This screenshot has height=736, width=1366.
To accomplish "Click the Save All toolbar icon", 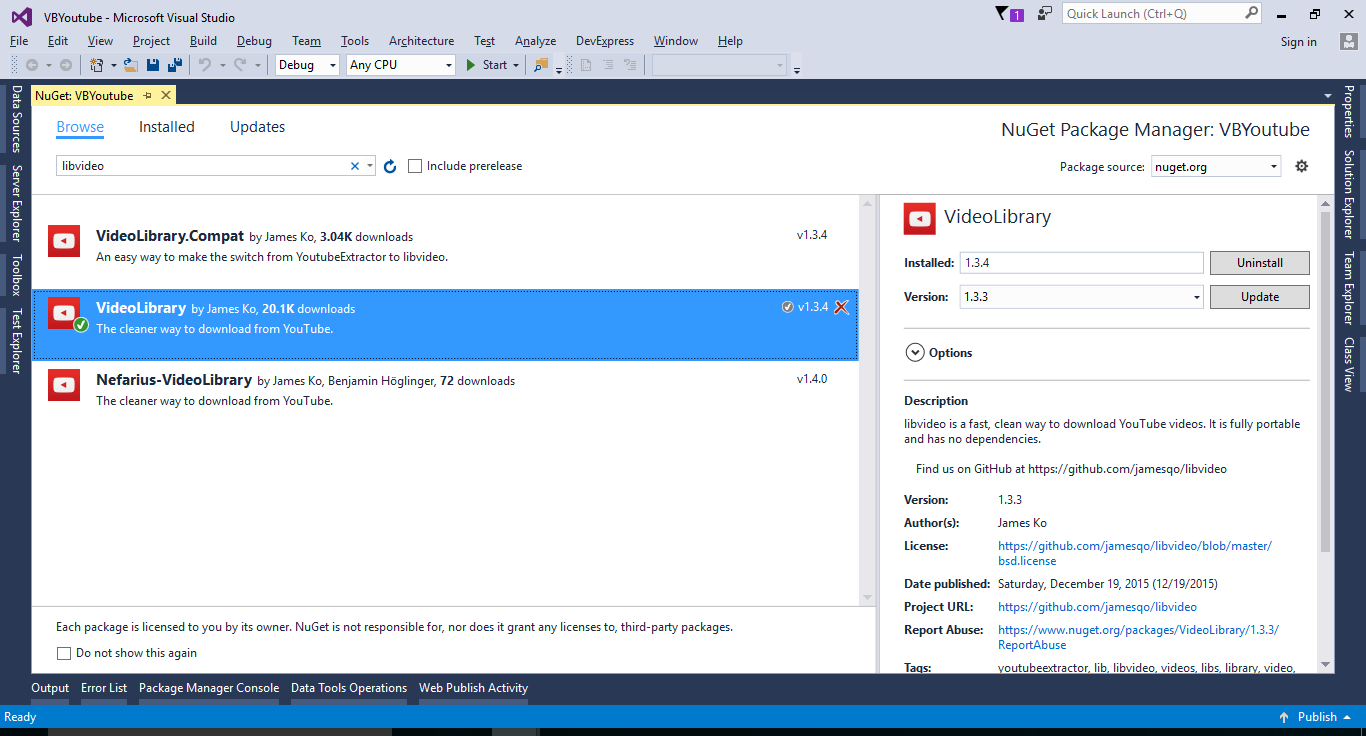I will click(174, 65).
